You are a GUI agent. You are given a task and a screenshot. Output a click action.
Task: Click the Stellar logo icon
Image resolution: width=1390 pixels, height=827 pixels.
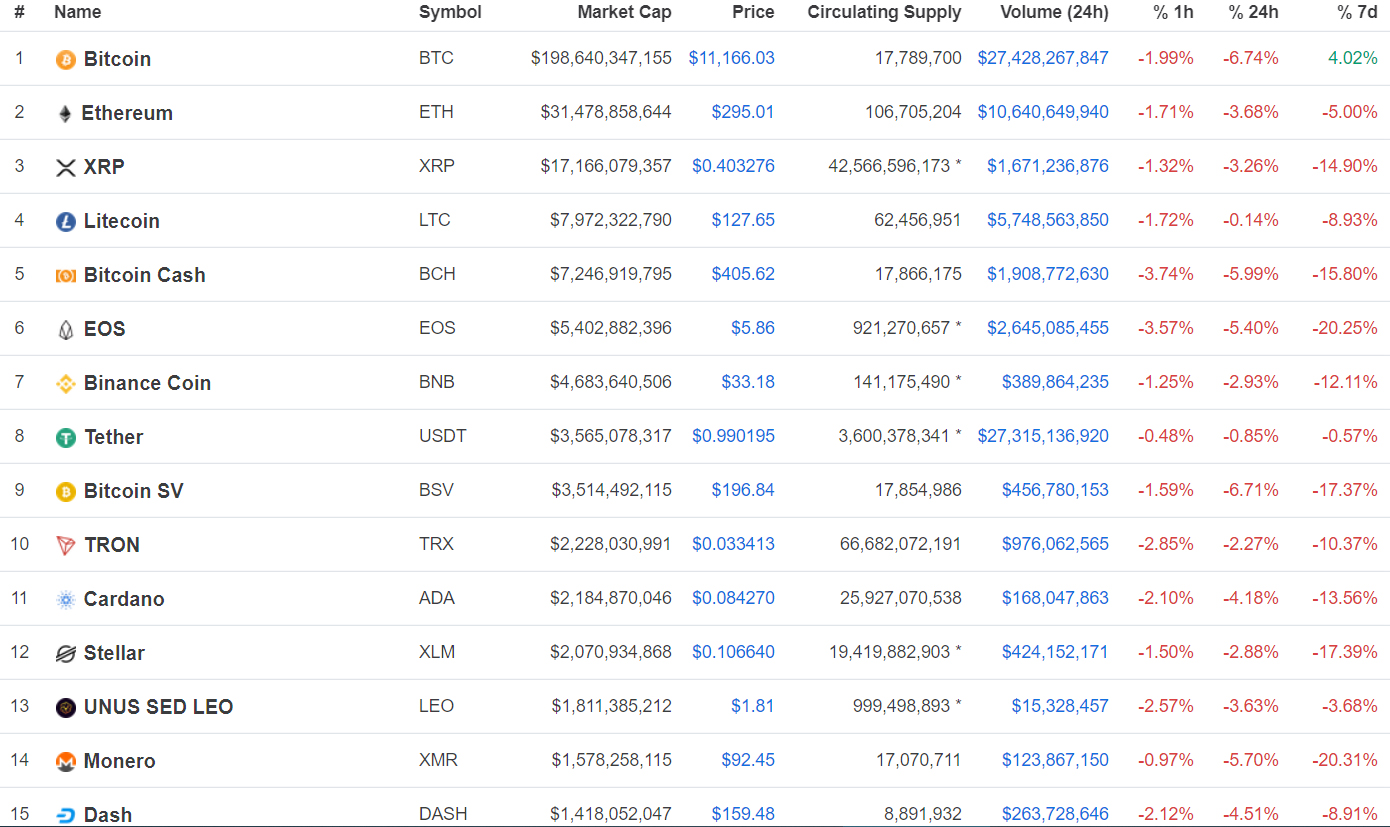(65, 654)
